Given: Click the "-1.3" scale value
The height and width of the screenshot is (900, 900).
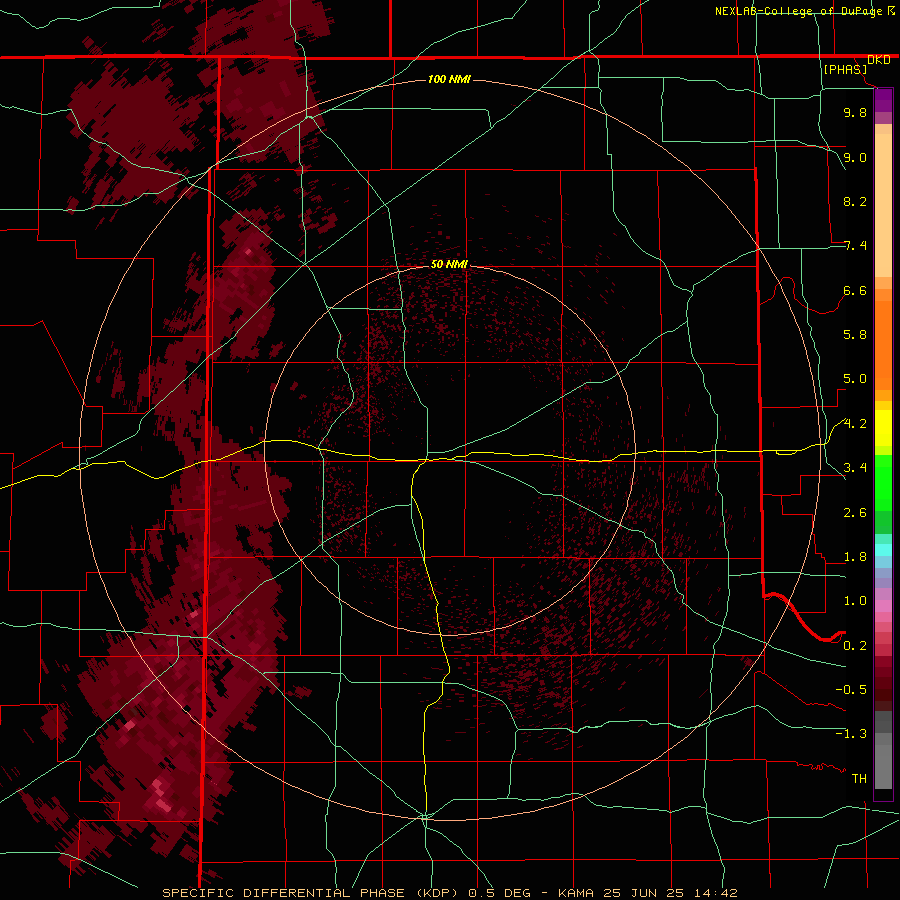Looking at the screenshot, I should click(851, 734).
